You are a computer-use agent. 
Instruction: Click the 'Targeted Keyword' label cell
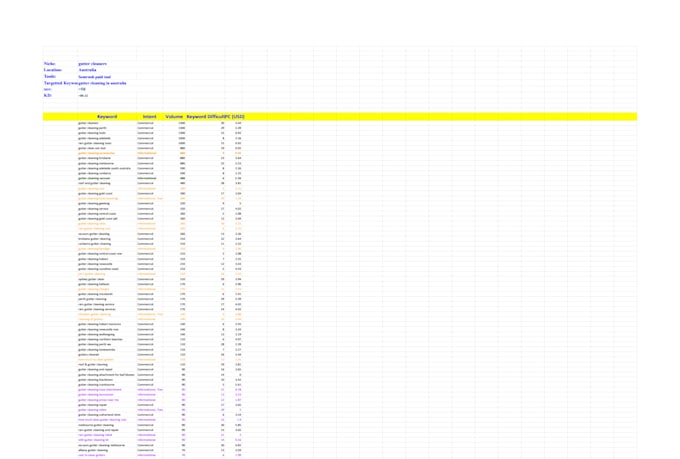pyautogui.click(x=60, y=83)
